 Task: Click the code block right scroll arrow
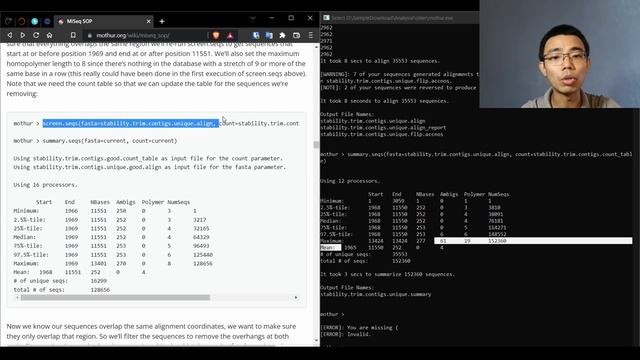pyautogui.click(x=296, y=298)
